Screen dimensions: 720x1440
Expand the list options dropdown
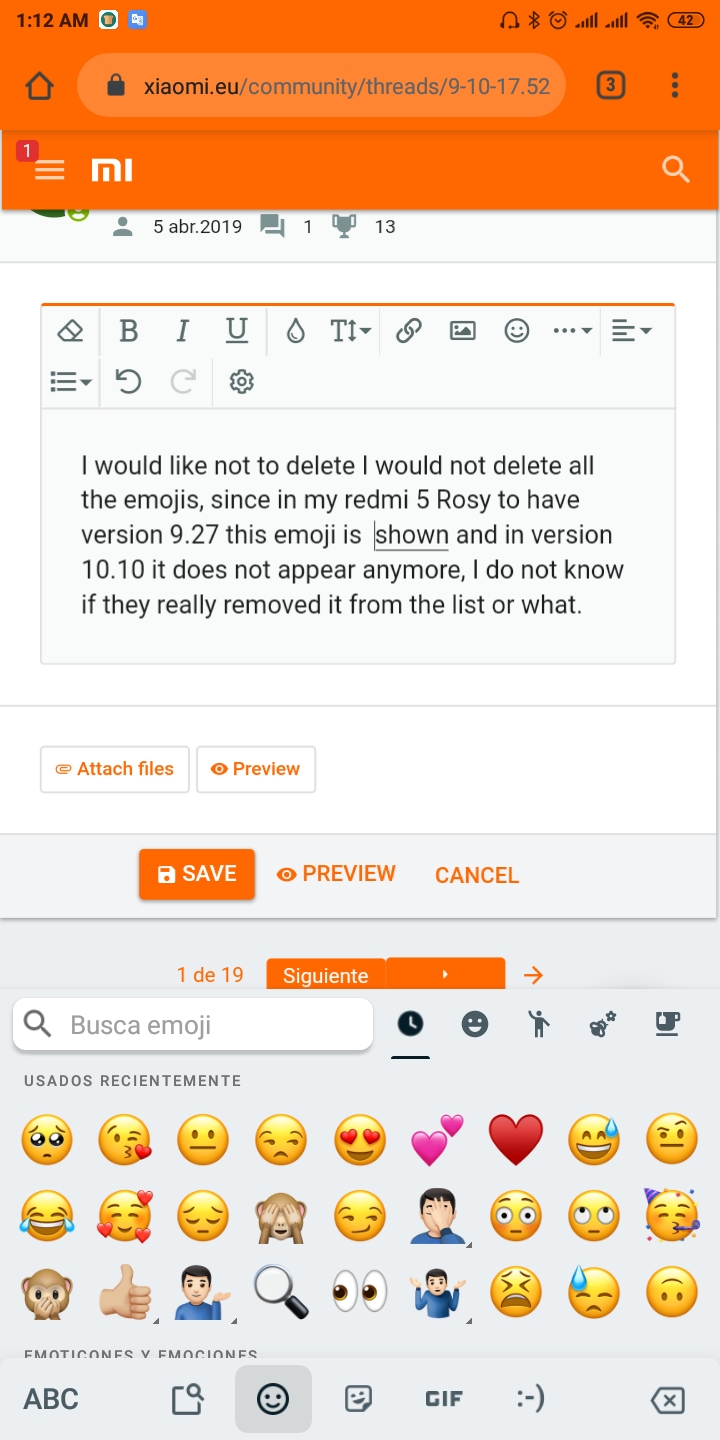pyautogui.click(x=70, y=381)
